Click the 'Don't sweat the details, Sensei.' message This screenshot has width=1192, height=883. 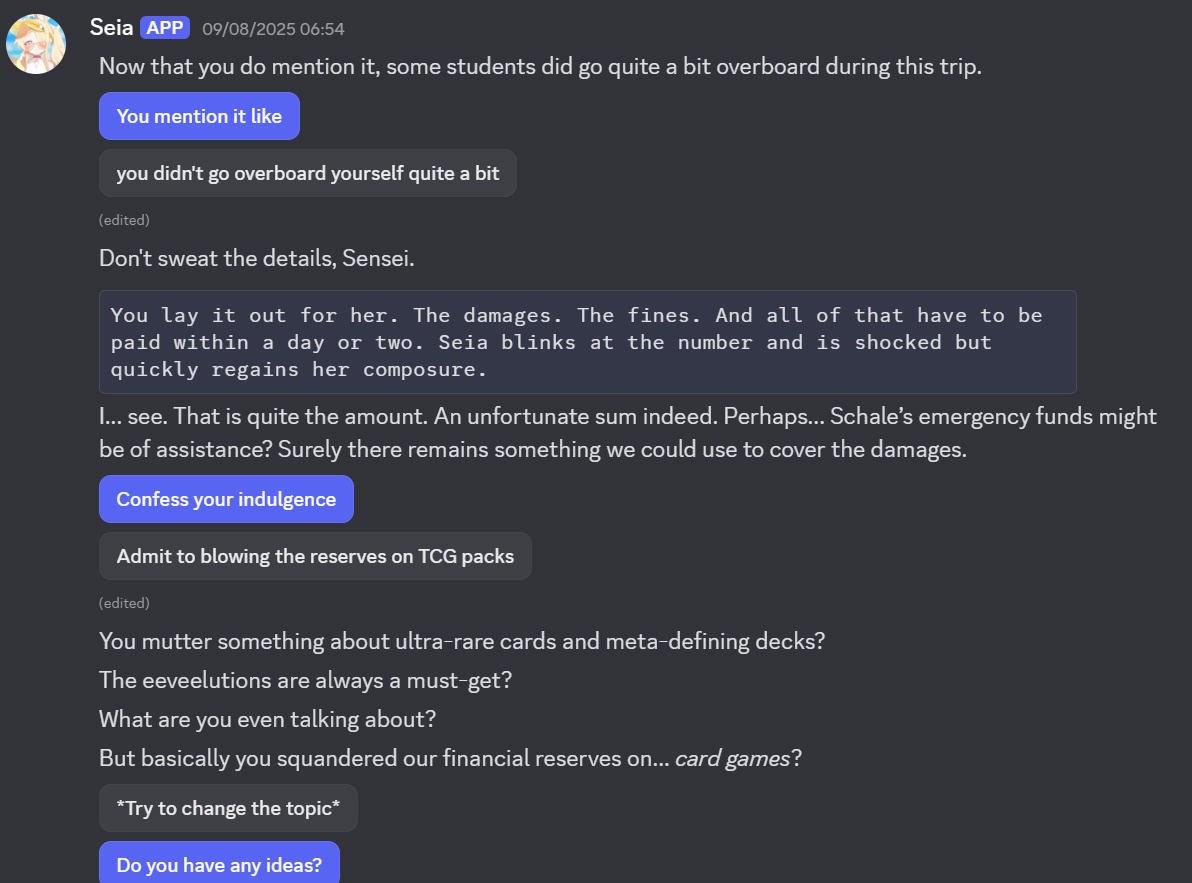coord(257,258)
